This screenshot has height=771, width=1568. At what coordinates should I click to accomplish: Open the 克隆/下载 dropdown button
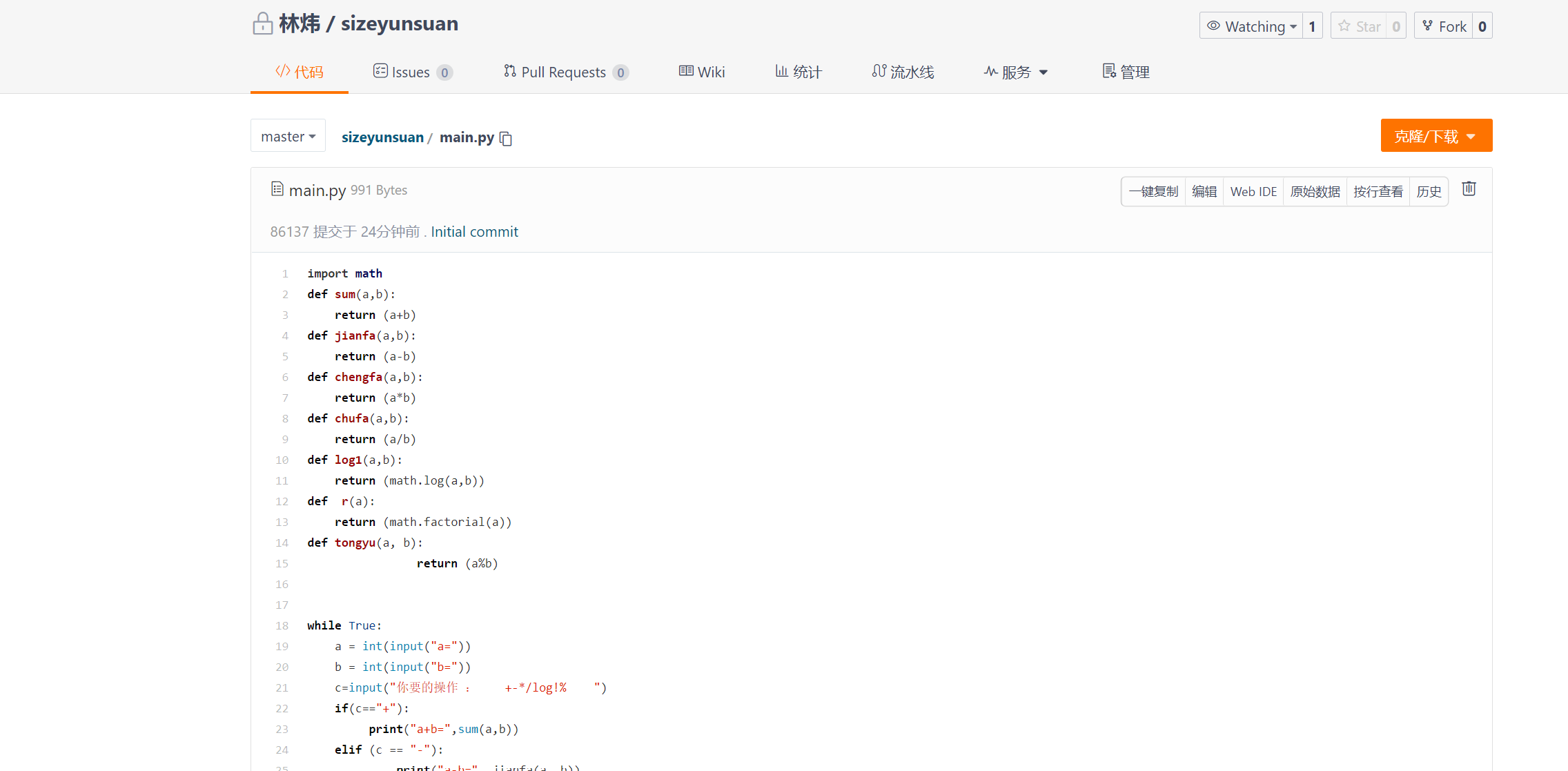[x=1435, y=136]
